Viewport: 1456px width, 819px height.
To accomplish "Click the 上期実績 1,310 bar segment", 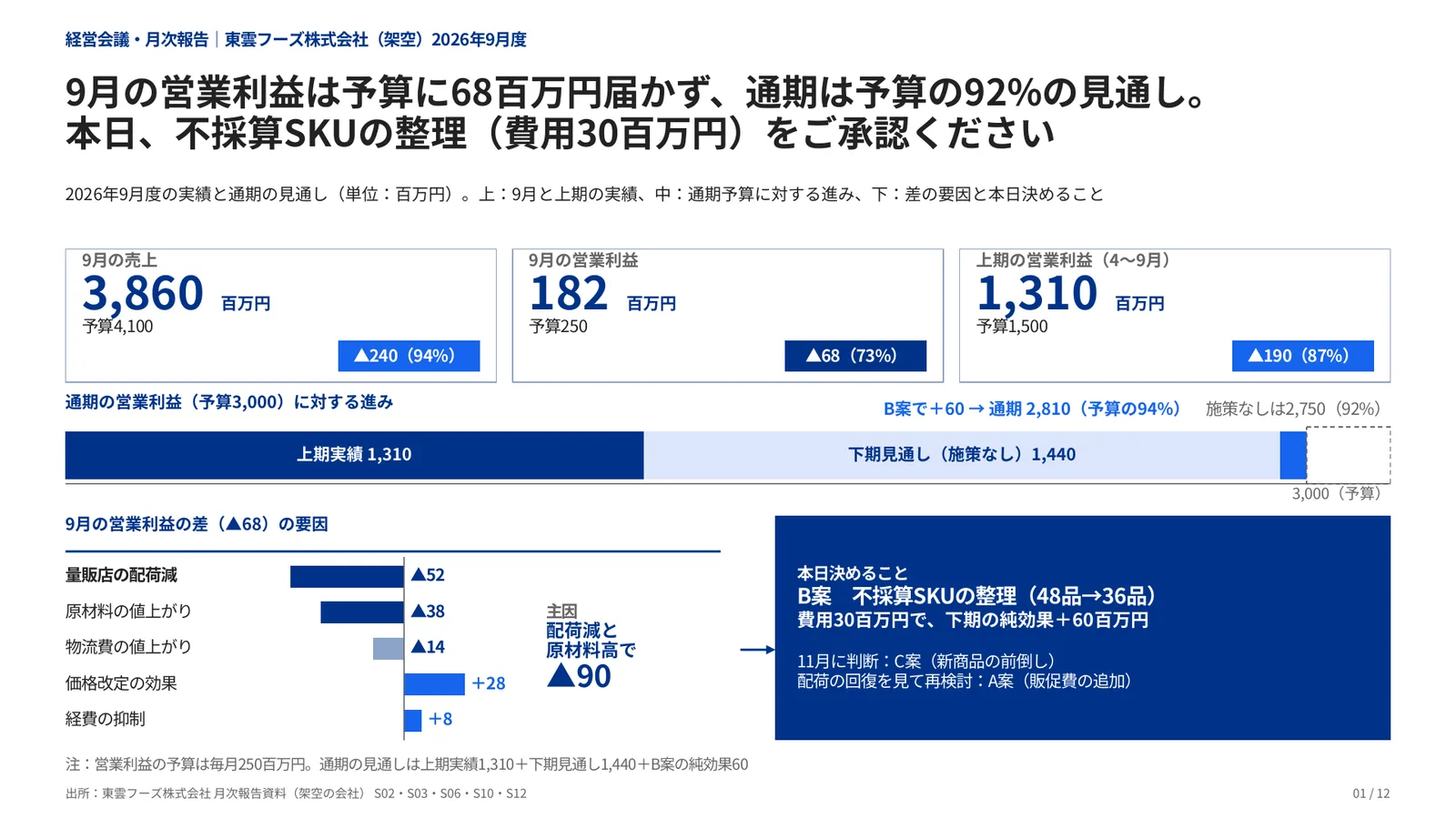I will 354,455.
